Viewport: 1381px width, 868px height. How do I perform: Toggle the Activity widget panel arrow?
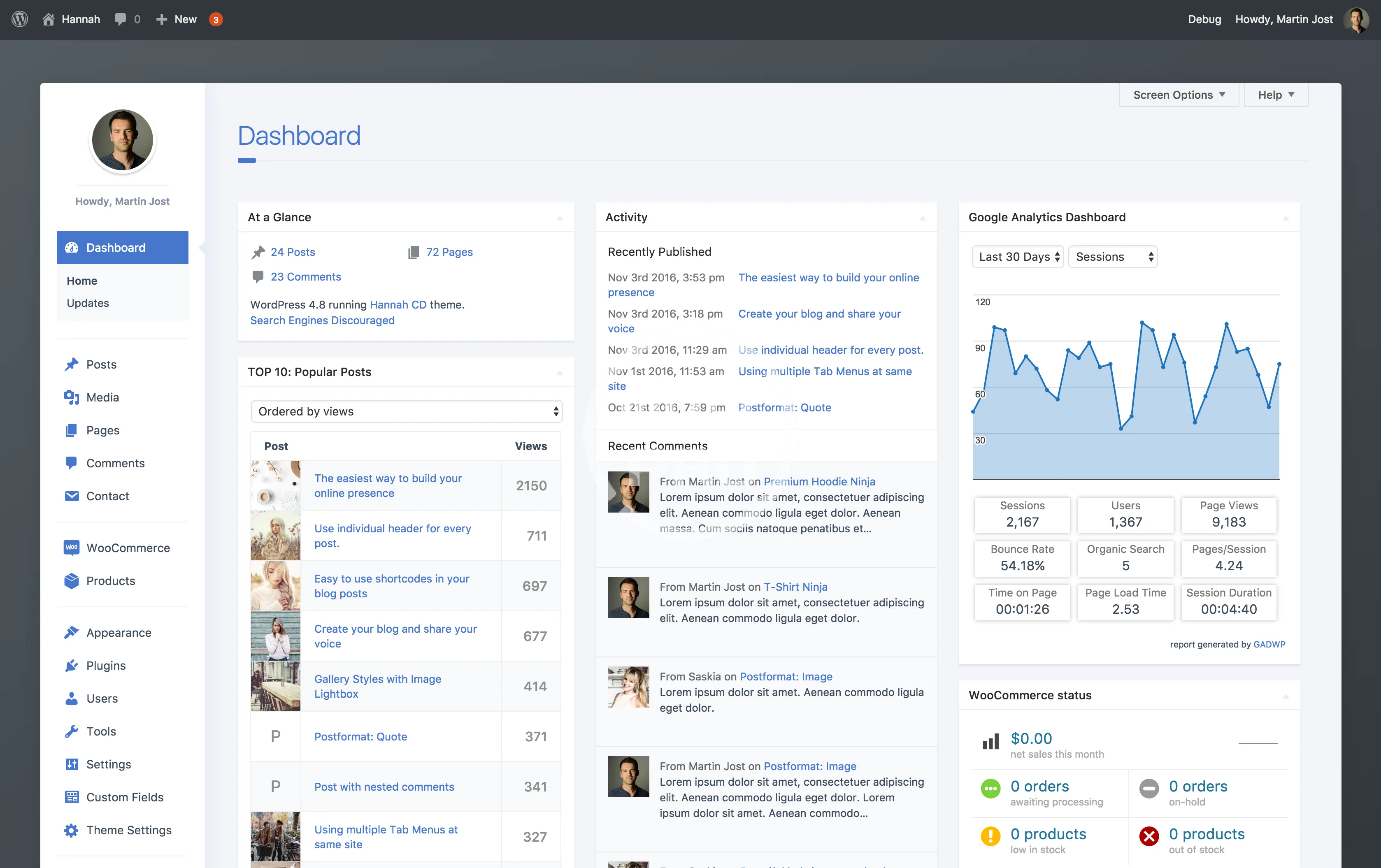click(923, 218)
